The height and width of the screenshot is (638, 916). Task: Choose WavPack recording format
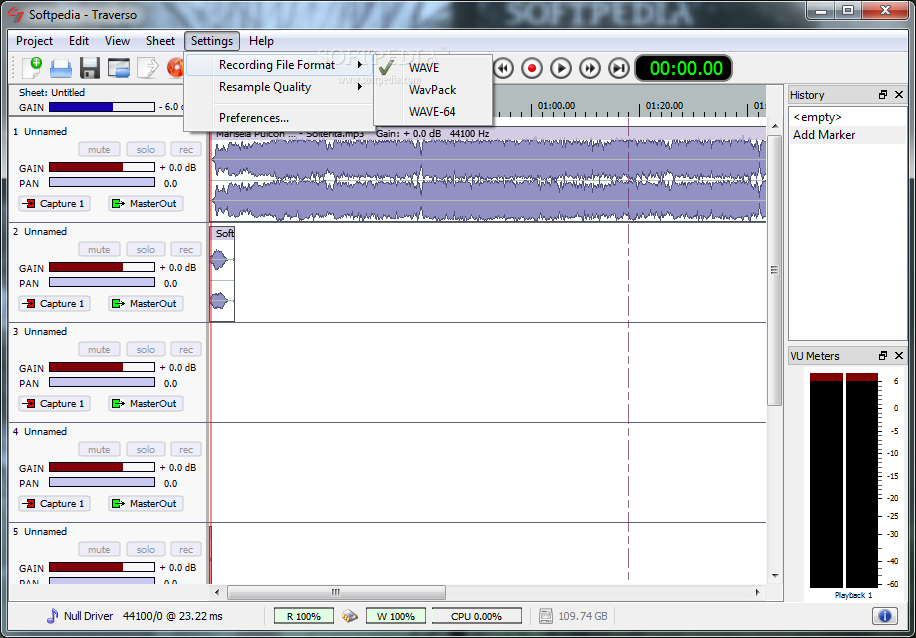(432, 90)
